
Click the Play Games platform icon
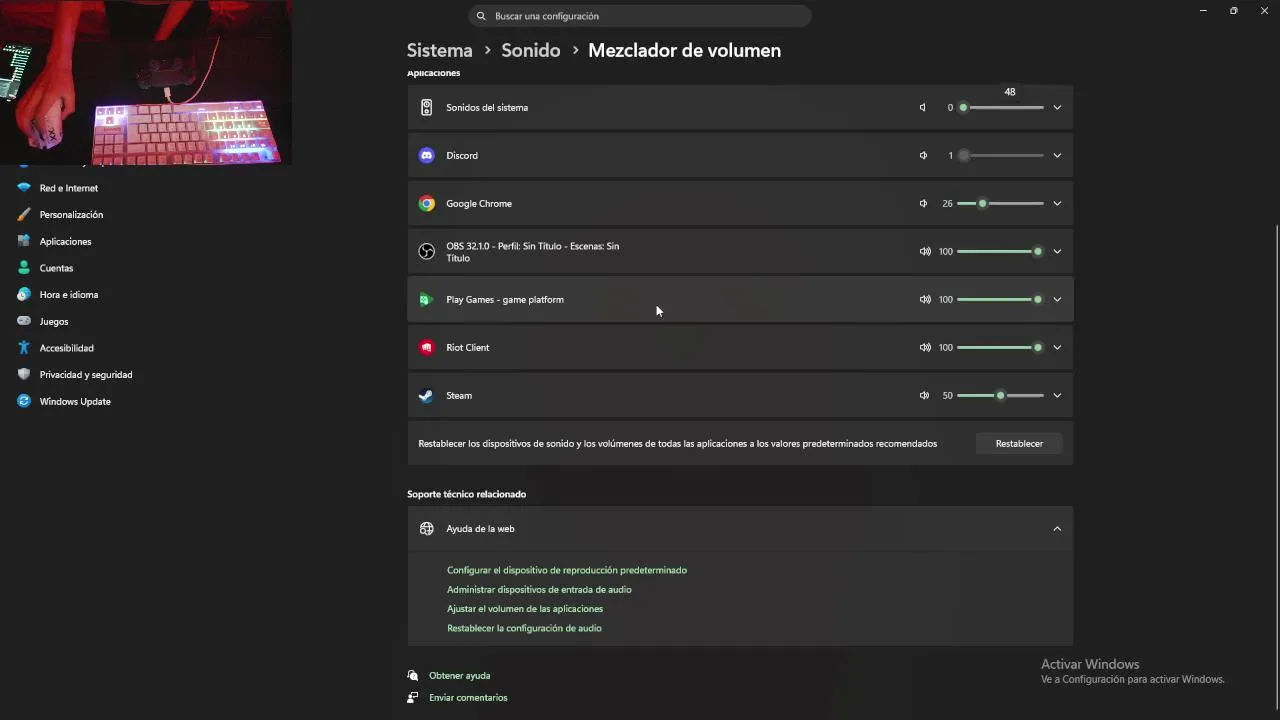coord(427,300)
